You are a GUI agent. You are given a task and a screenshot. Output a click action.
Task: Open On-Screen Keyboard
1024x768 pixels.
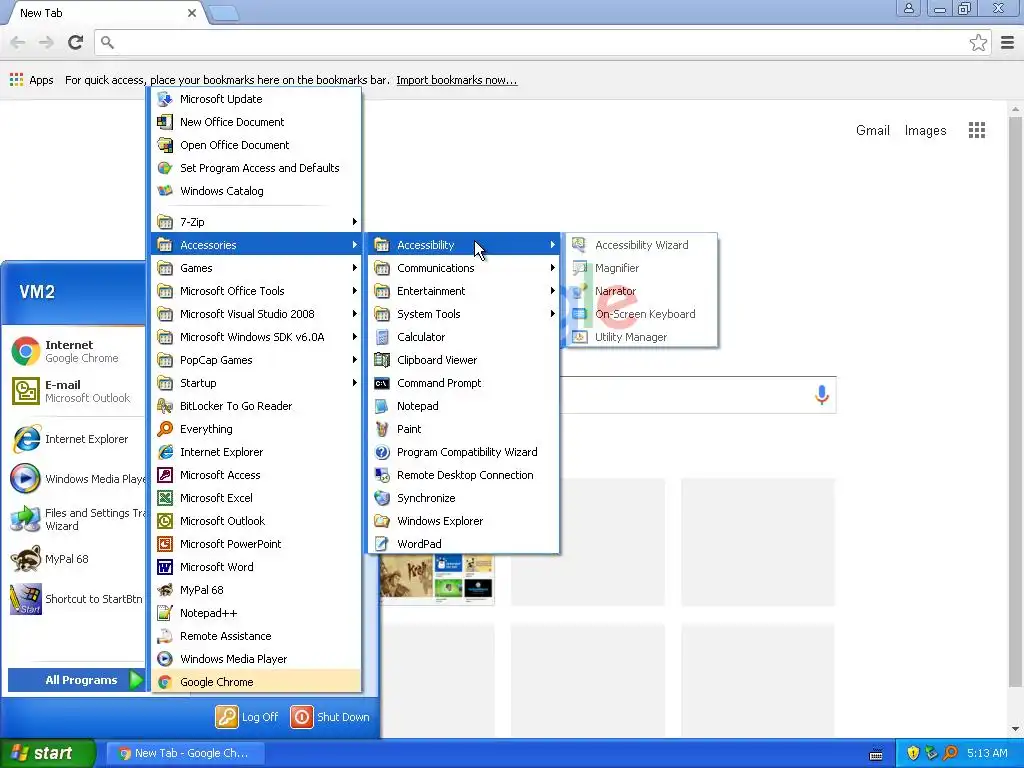(x=642, y=314)
